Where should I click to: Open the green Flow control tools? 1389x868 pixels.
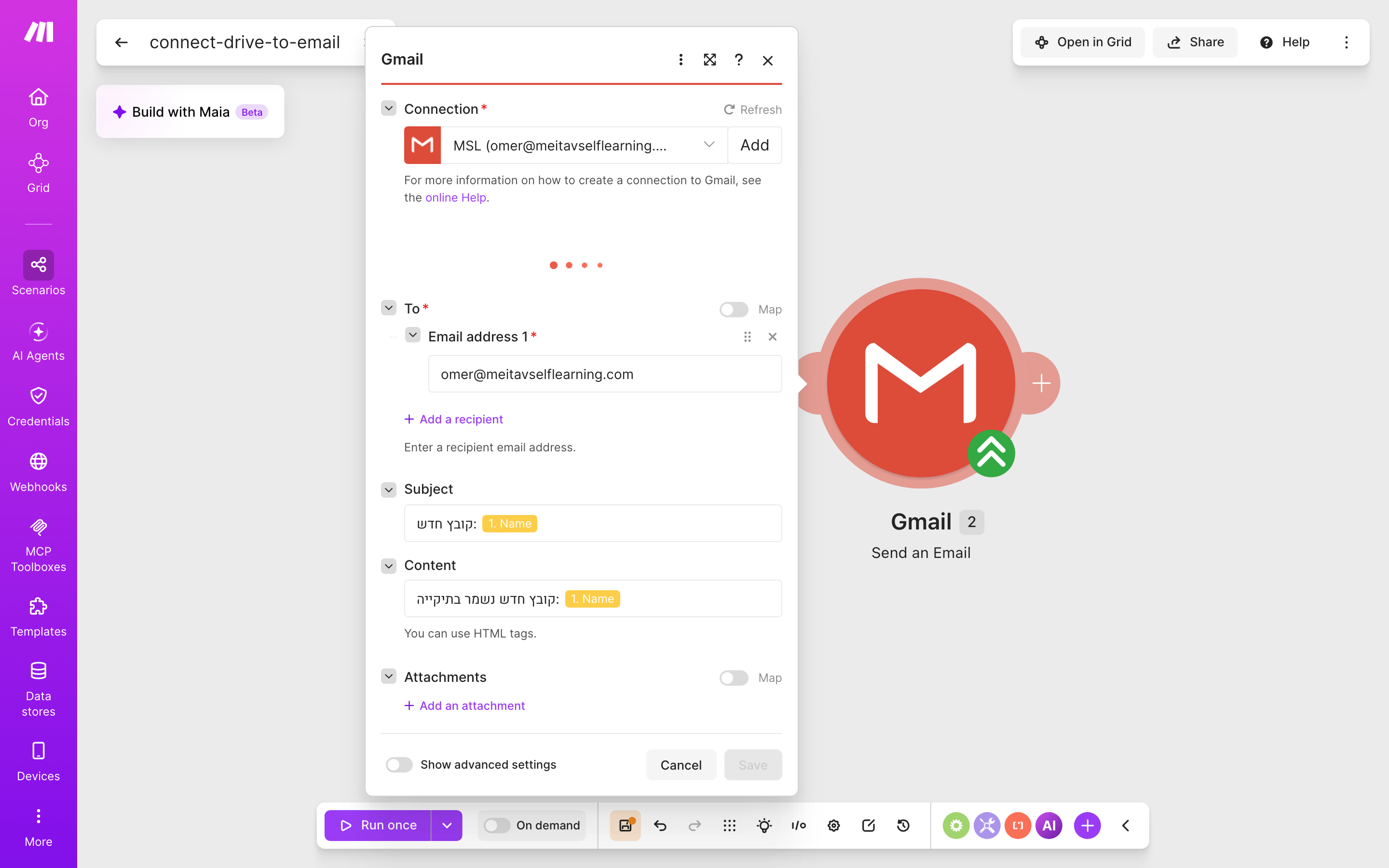(x=956, y=826)
